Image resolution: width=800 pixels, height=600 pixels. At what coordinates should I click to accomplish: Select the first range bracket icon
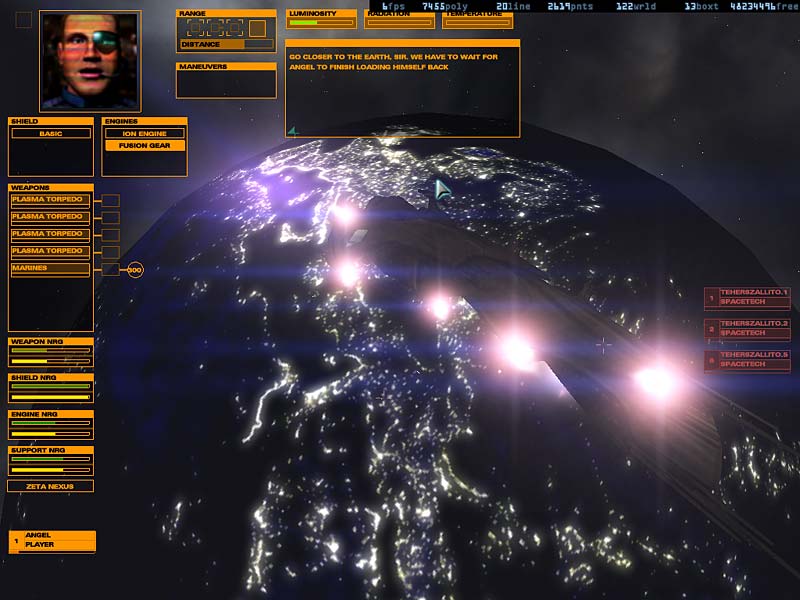point(195,28)
